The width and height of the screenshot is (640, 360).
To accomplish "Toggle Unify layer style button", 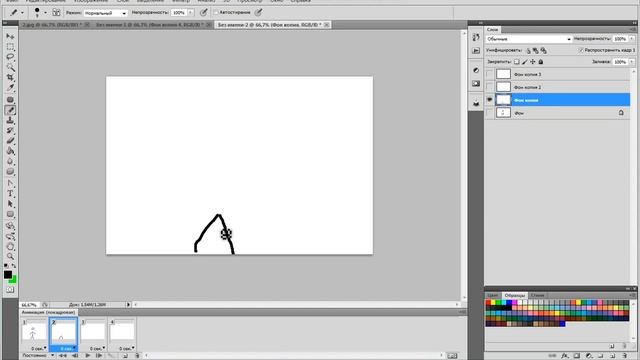I will pos(543,51).
